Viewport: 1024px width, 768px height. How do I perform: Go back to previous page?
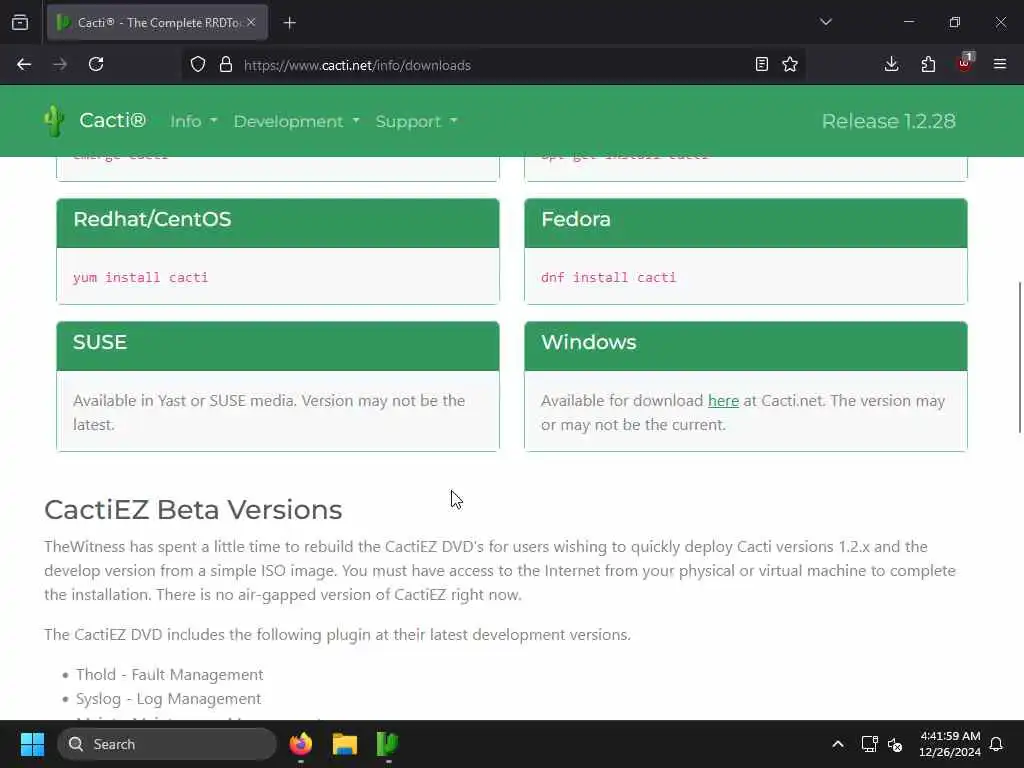(24, 65)
